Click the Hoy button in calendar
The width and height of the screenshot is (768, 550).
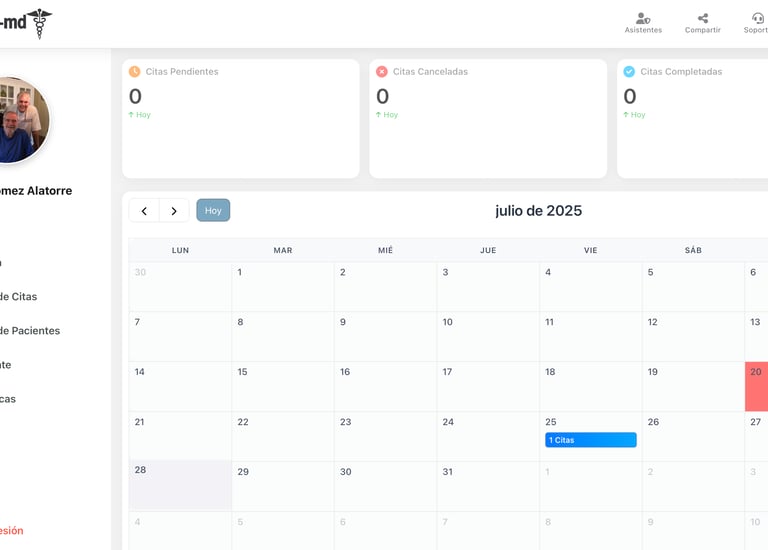(213, 210)
